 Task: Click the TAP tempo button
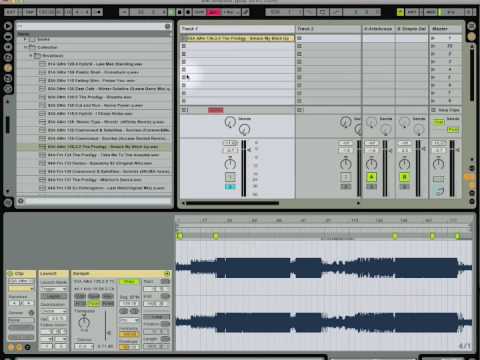[x=29, y=12]
